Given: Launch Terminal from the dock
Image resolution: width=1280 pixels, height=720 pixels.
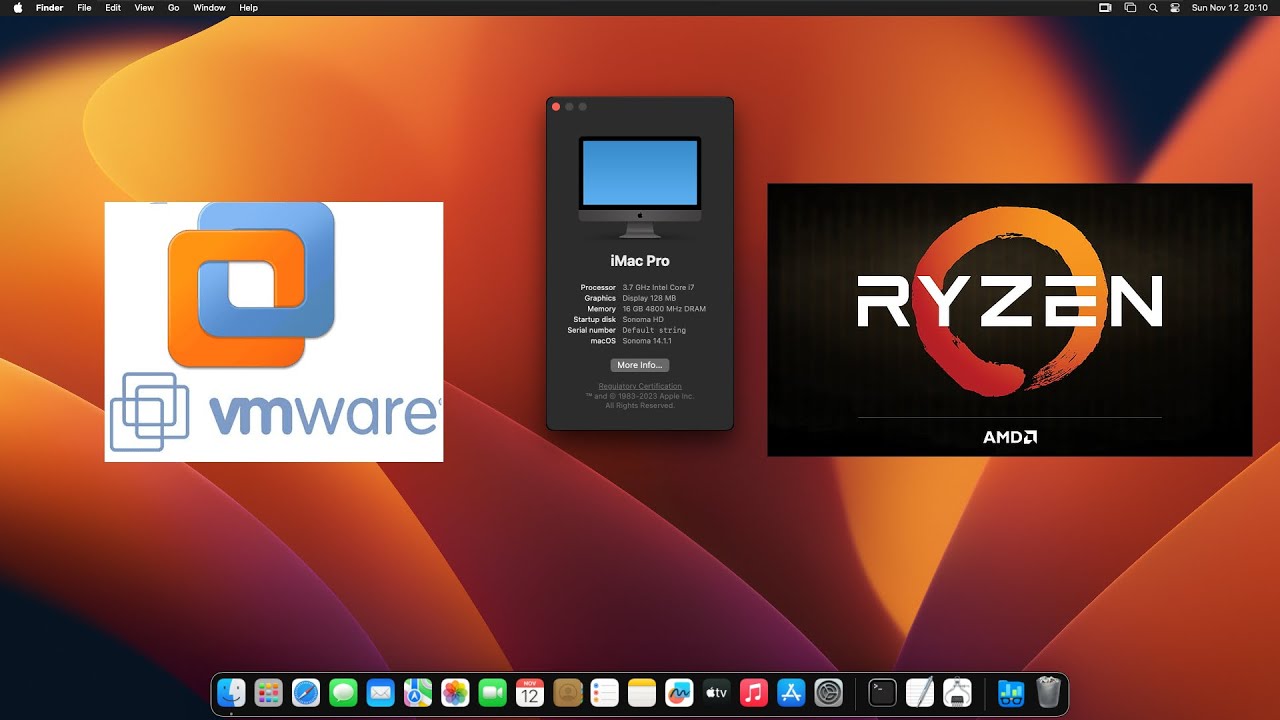Looking at the screenshot, I should point(882,692).
